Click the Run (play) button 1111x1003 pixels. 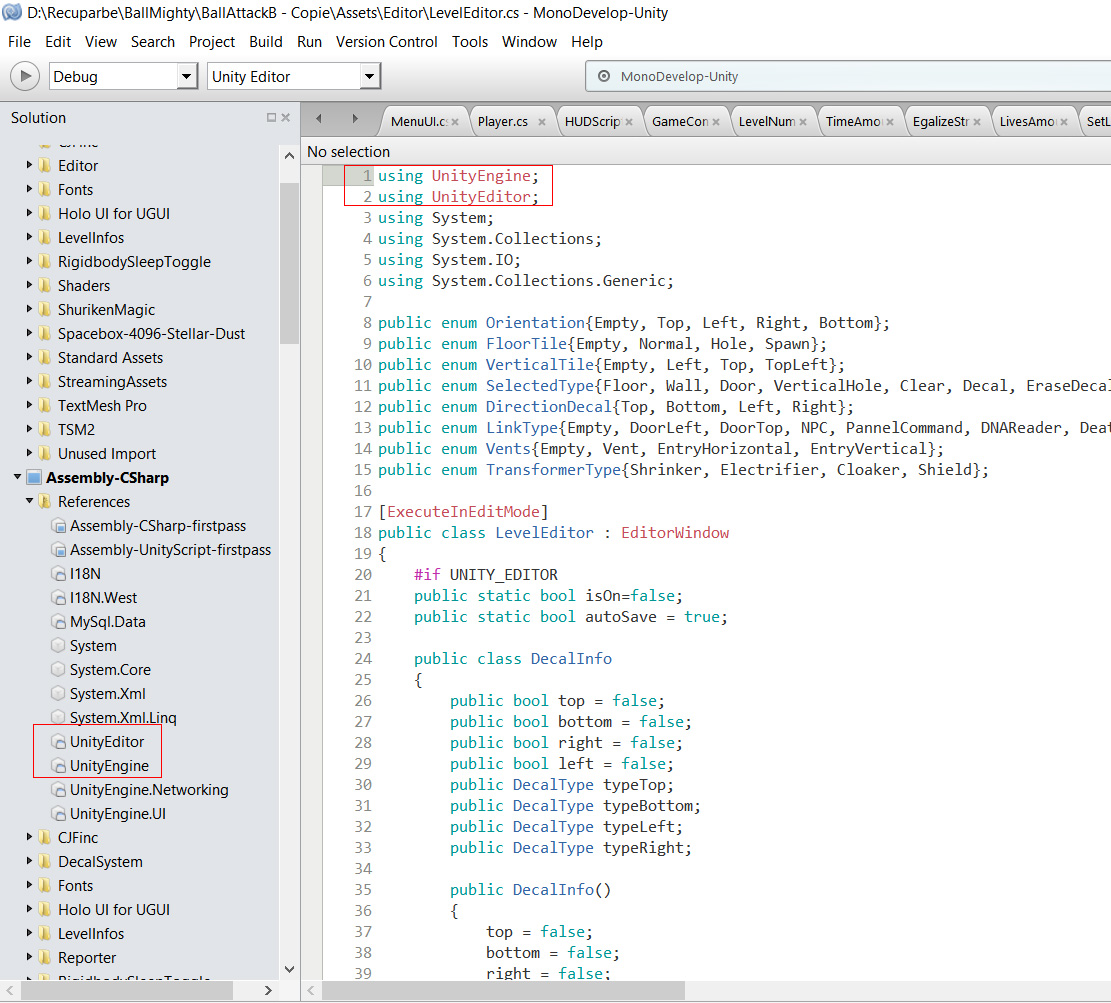tap(24, 76)
